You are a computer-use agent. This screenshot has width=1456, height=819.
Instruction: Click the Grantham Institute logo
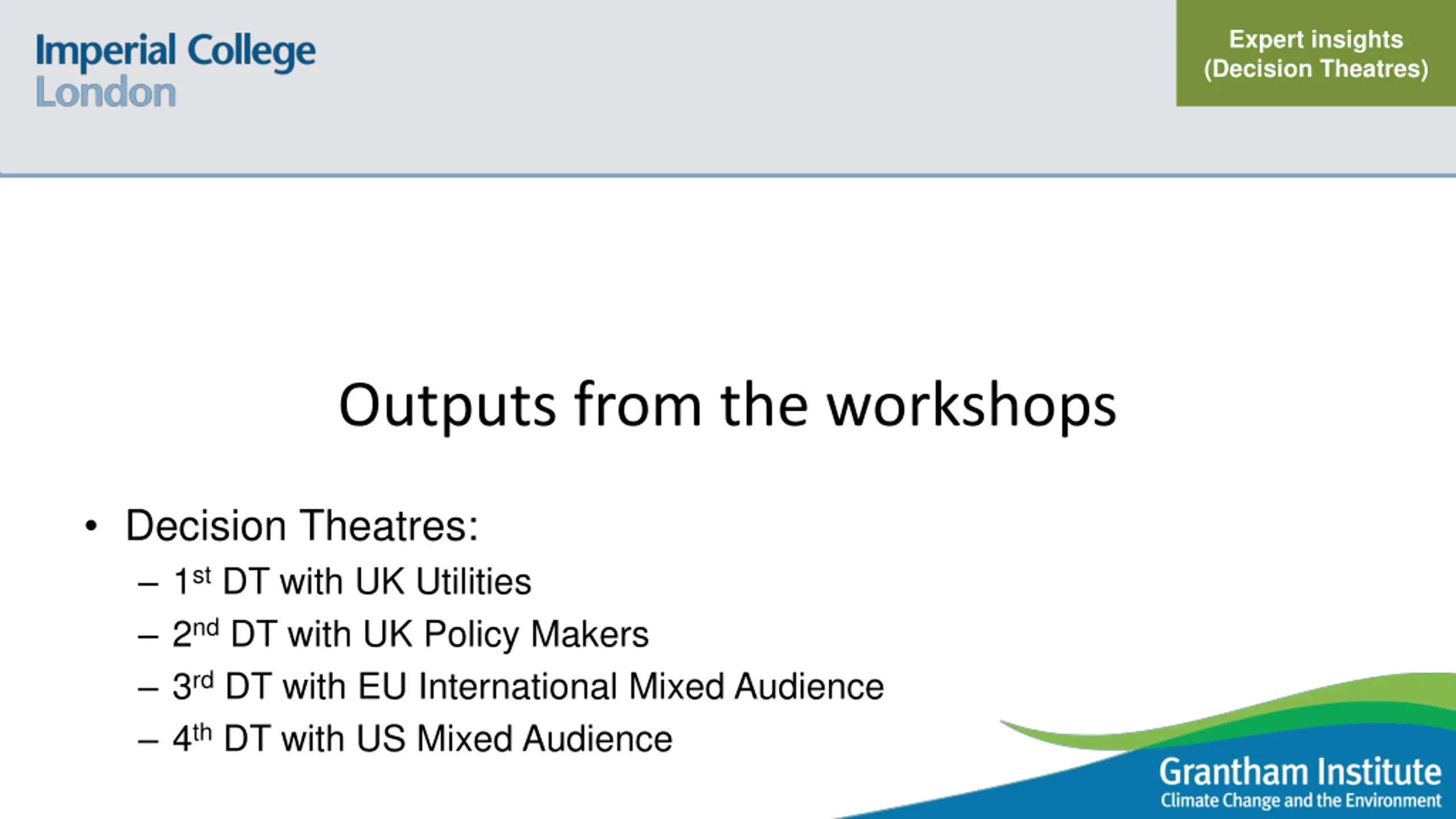(x=1300, y=781)
